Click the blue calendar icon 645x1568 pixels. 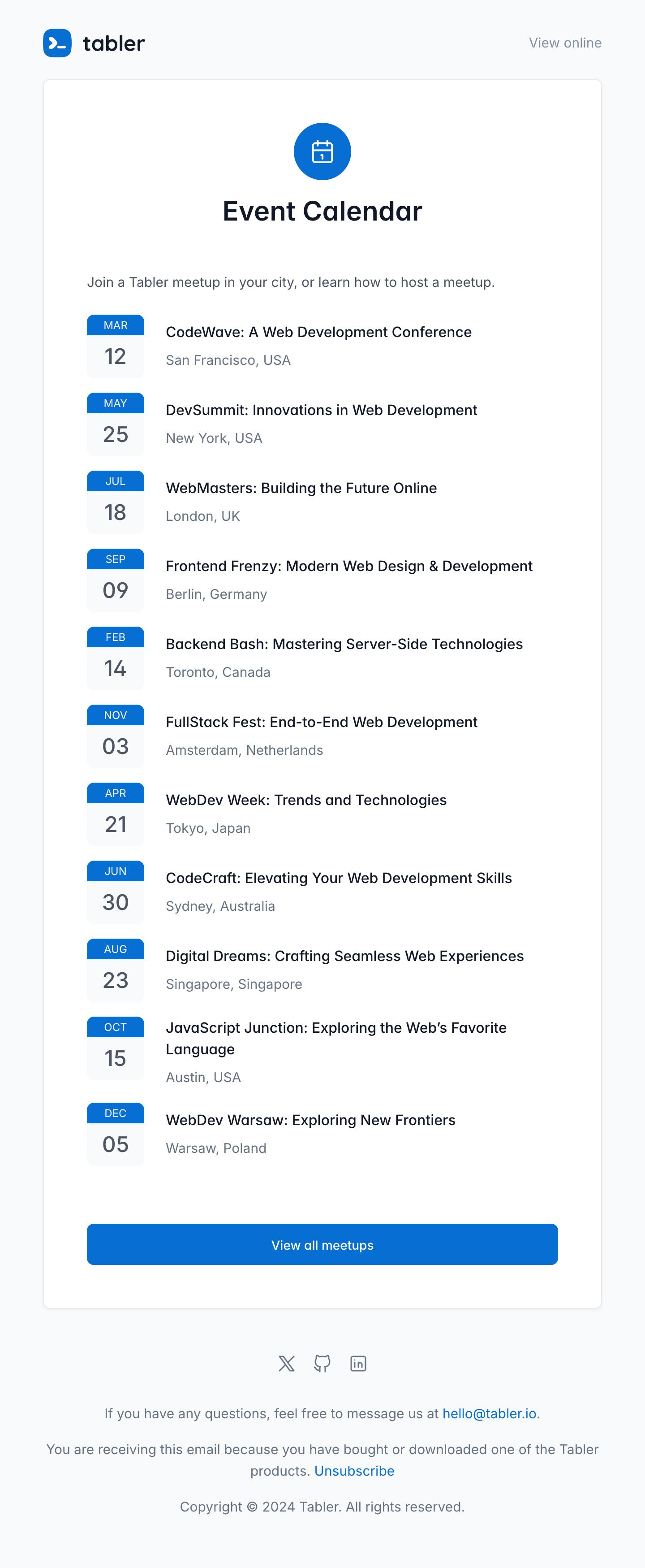pos(322,152)
